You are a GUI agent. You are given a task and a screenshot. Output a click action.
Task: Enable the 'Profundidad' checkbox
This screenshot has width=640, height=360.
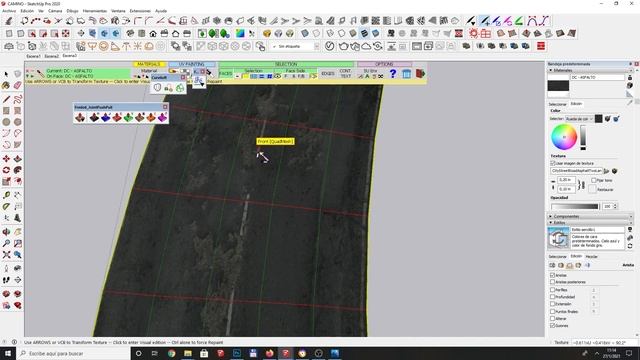[553, 297]
